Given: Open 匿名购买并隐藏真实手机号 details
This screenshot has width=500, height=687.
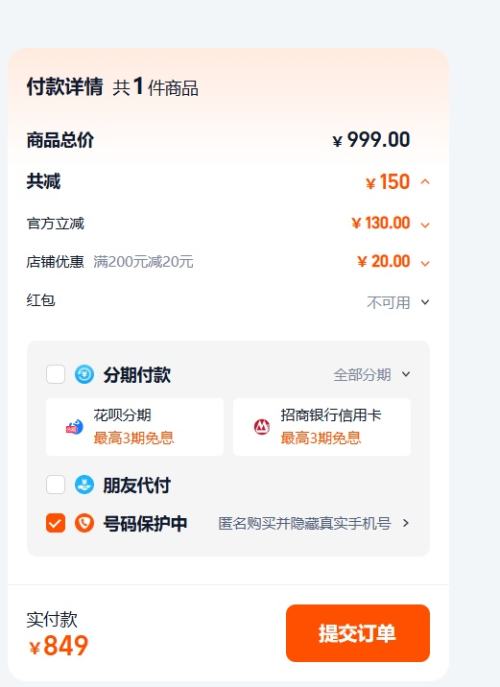Looking at the screenshot, I should [305, 523].
